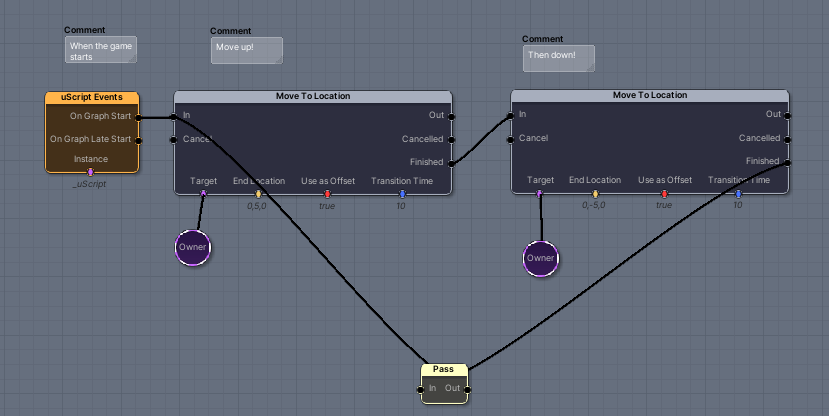The width and height of the screenshot is (829, 416).
Task: Click the In socket of the Pass node
Action: (421, 389)
